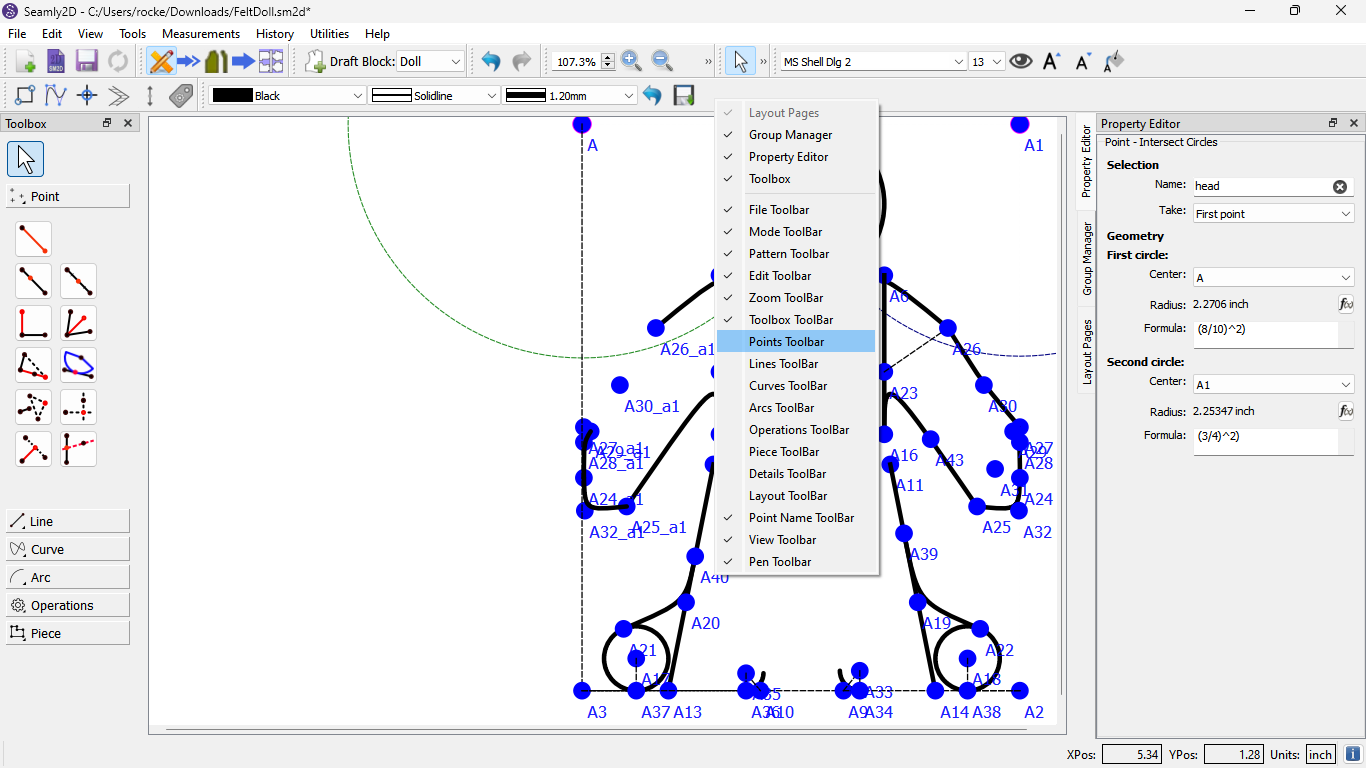This screenshot has width=1366, height=768.
Task: Click the Undo arrow in Edit toolbar
Action: click(490, 61)
